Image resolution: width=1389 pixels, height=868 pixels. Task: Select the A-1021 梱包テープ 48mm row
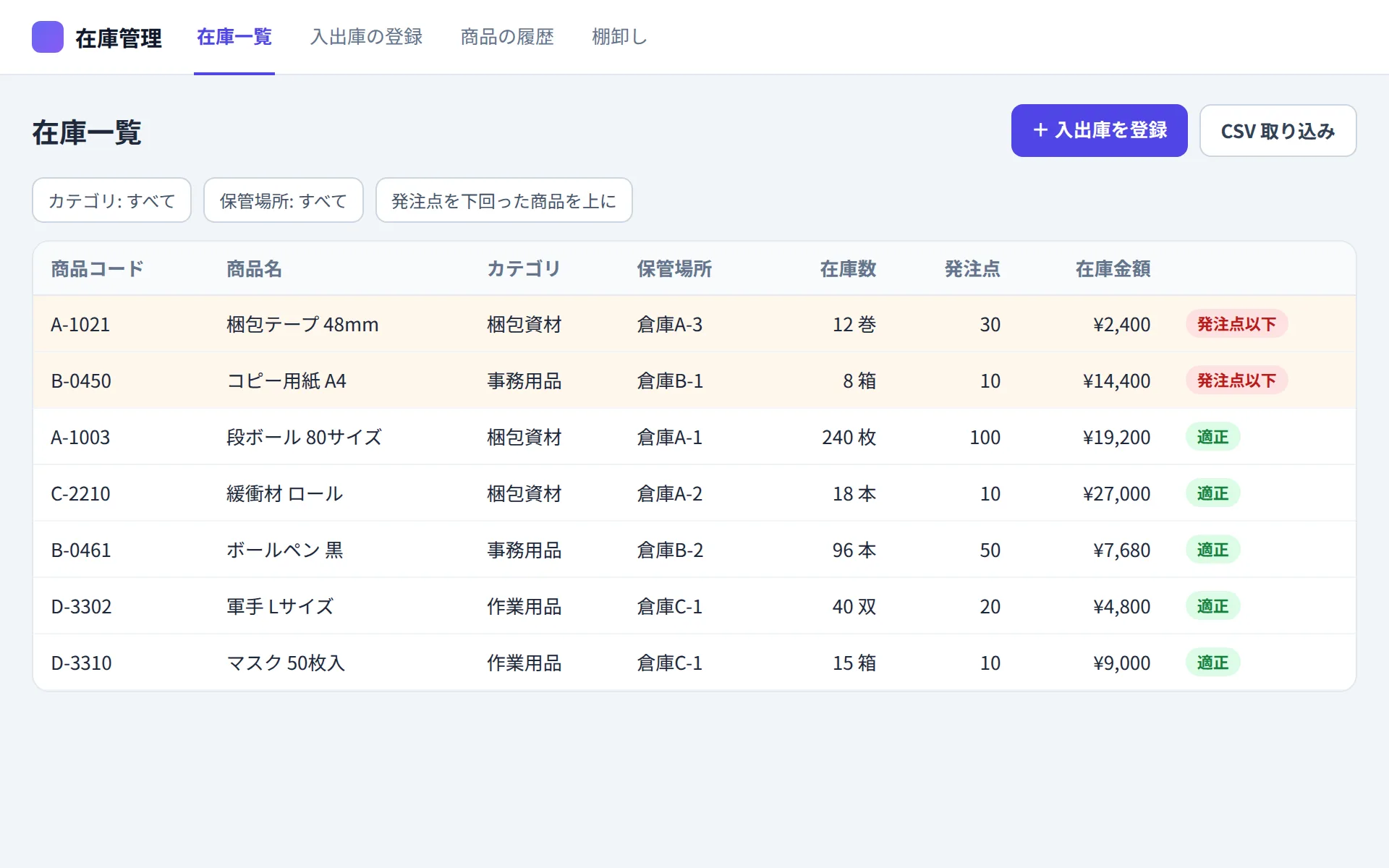click(x=694, y=324)
